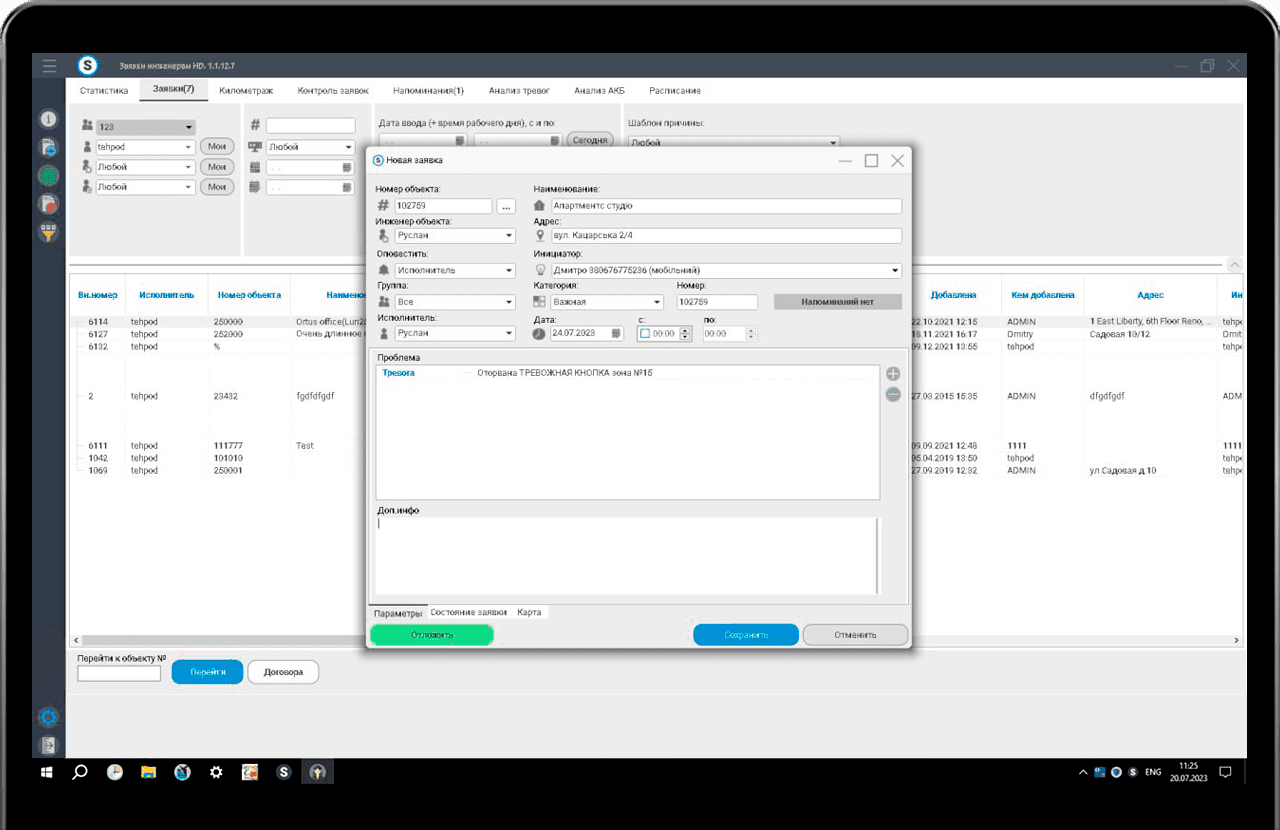Open settings gear in the left sidebar
The image size is (1280, 830).
48,717
